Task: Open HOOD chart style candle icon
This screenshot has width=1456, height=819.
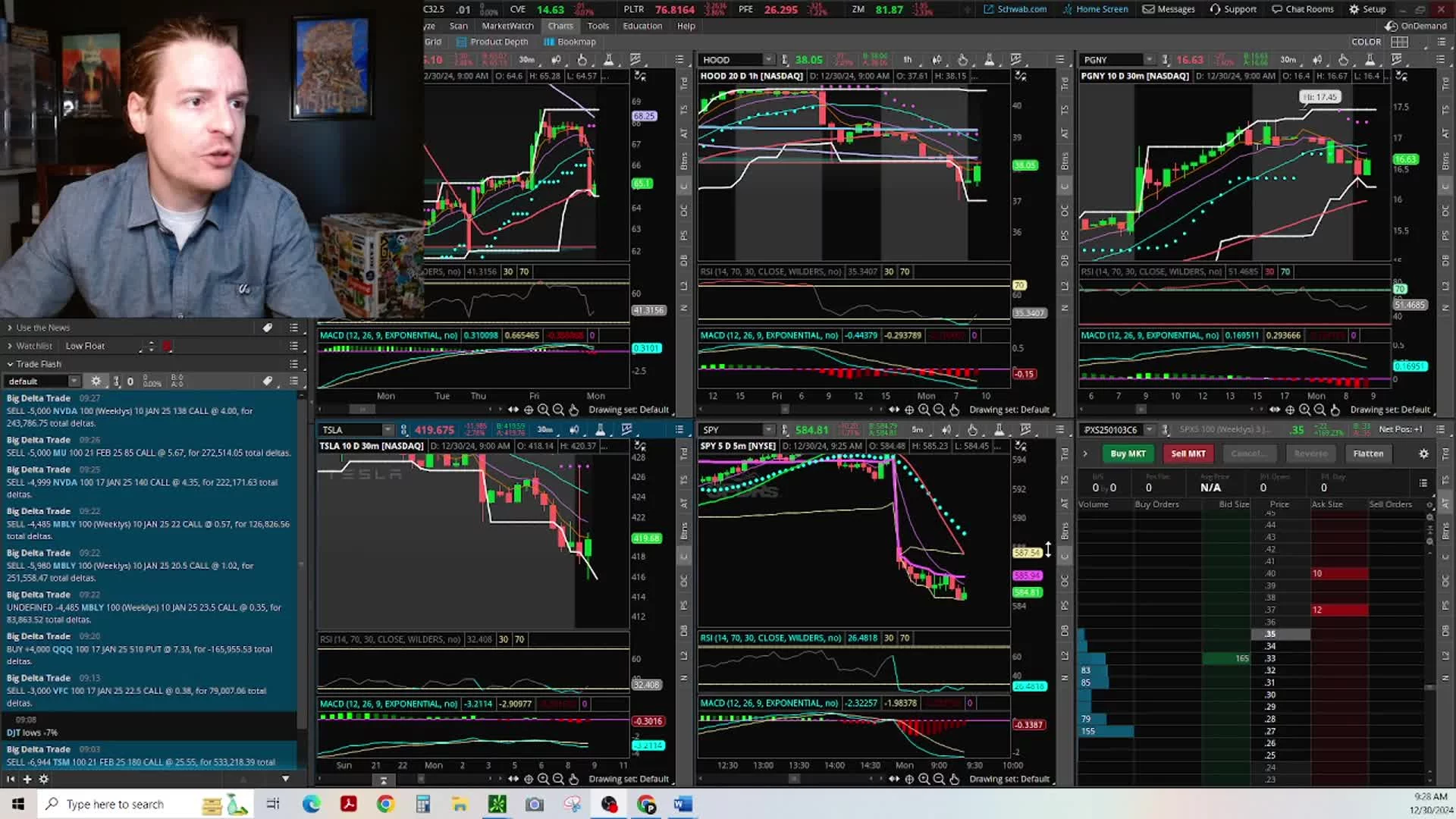Action: [937, 59]
